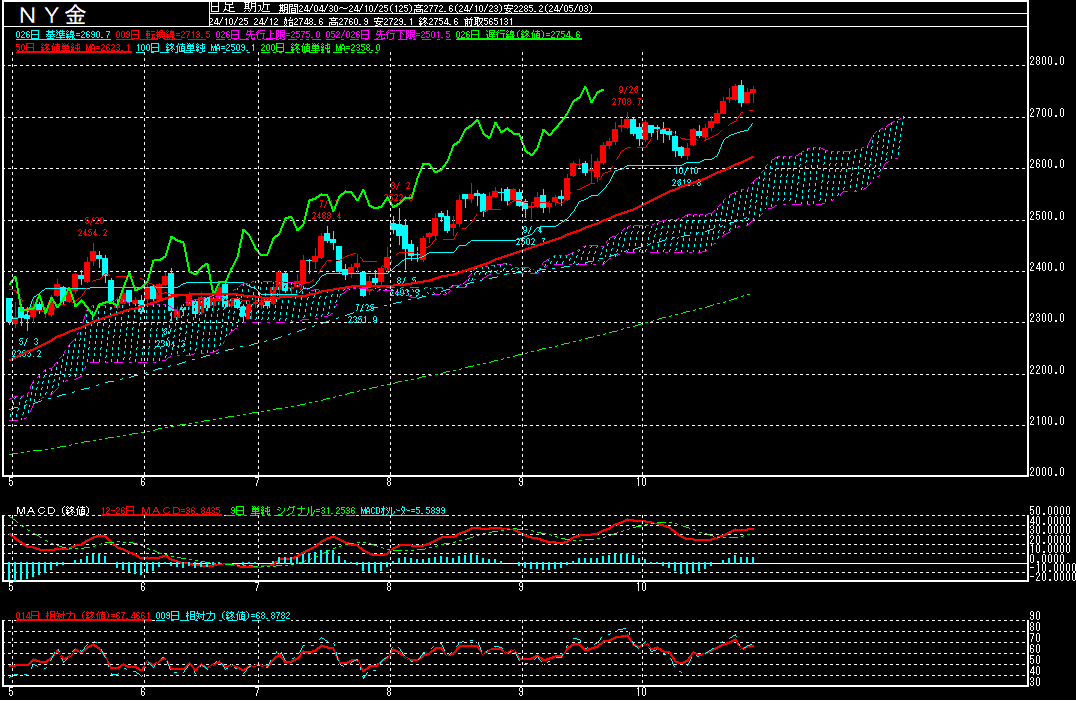Click the "026日 先行上限=2575.0" legend entry

pyautogui.click(x=268, y=35)
